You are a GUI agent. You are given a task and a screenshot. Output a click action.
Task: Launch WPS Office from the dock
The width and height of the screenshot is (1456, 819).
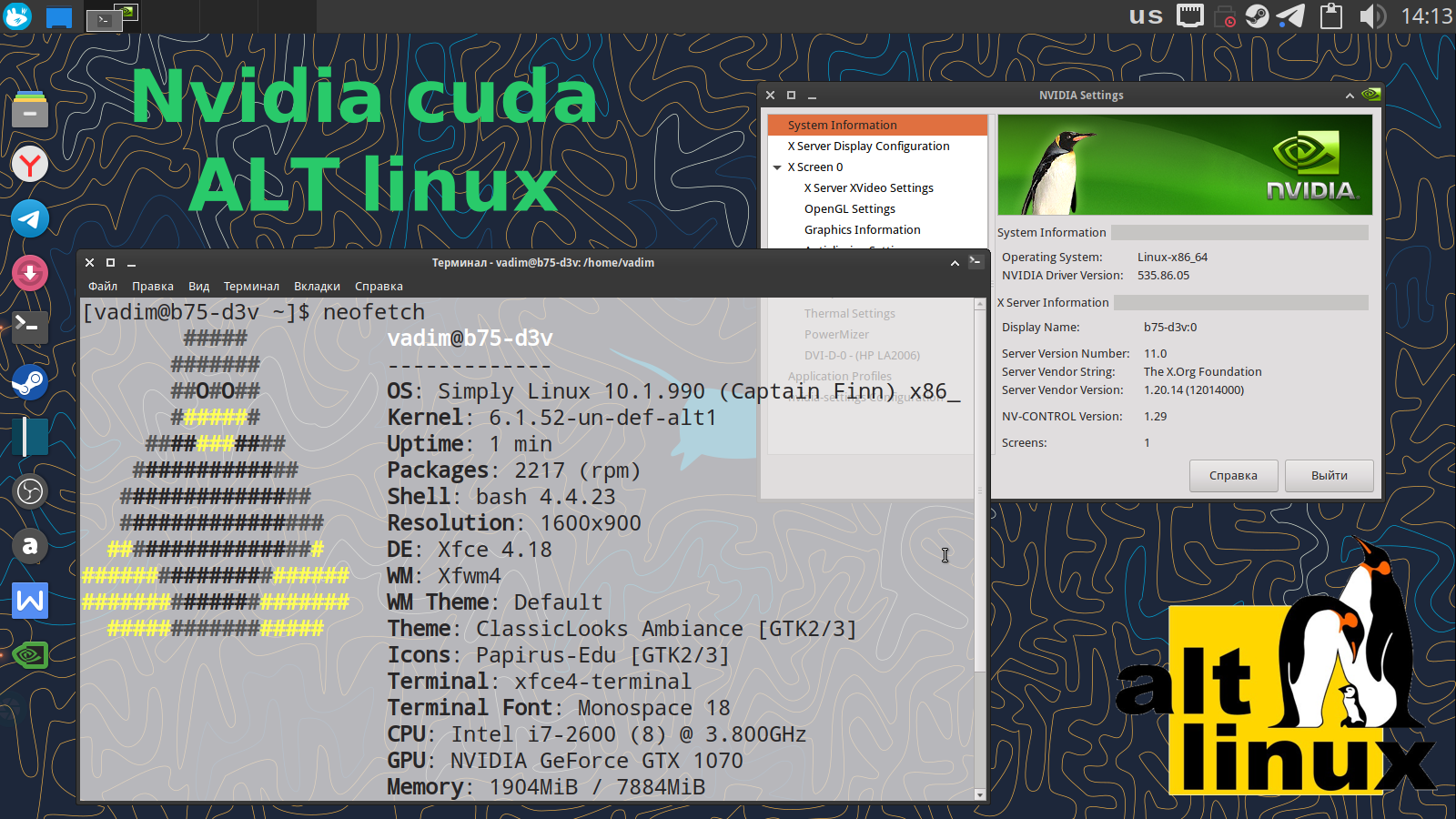tap(30, 601)
